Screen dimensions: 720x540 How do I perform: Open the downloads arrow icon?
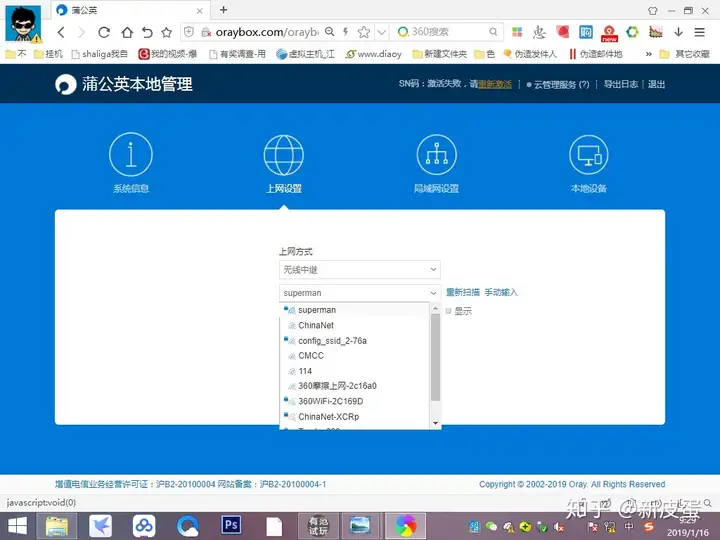pos(678,32)
